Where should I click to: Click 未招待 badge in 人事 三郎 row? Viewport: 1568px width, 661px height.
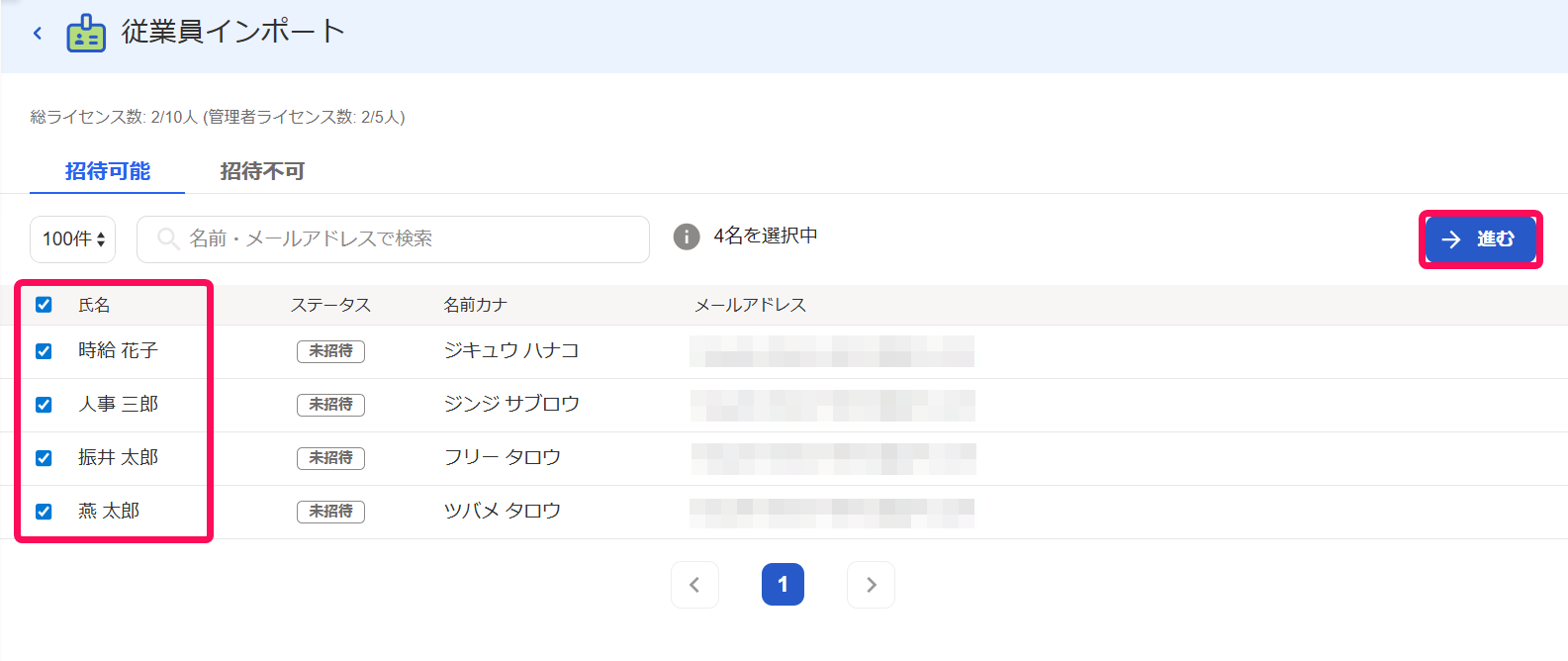pos(330,405)
